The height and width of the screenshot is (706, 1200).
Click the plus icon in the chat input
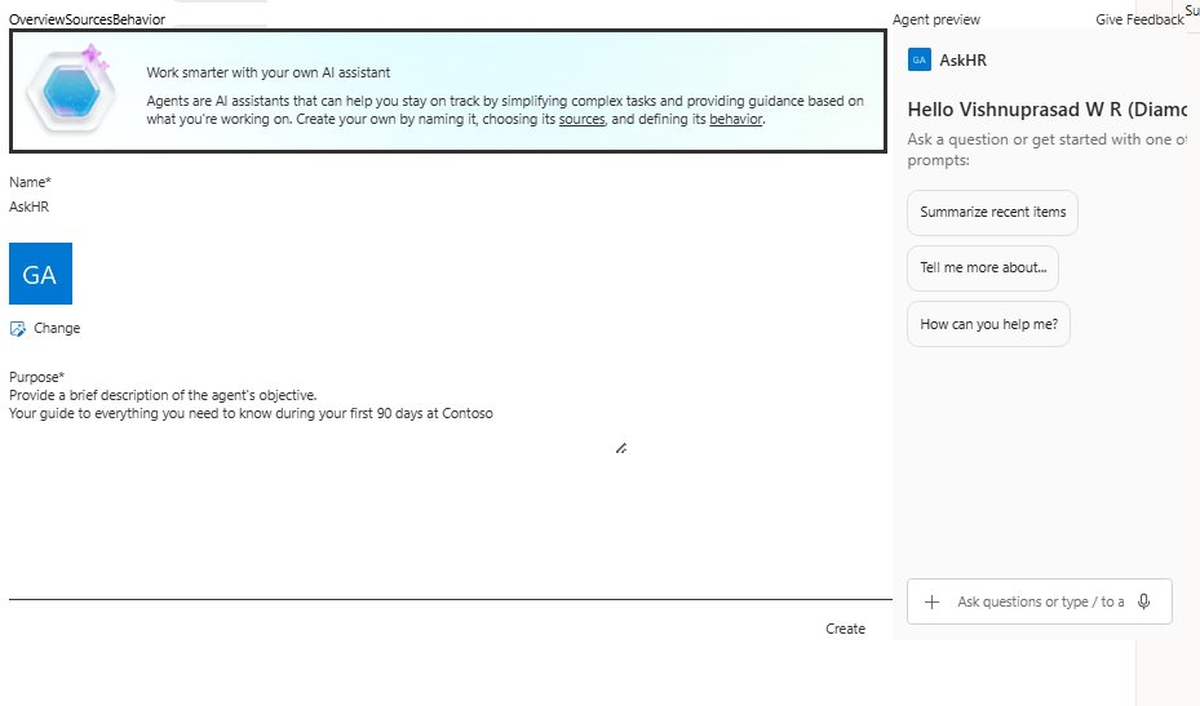click(932, 601)
